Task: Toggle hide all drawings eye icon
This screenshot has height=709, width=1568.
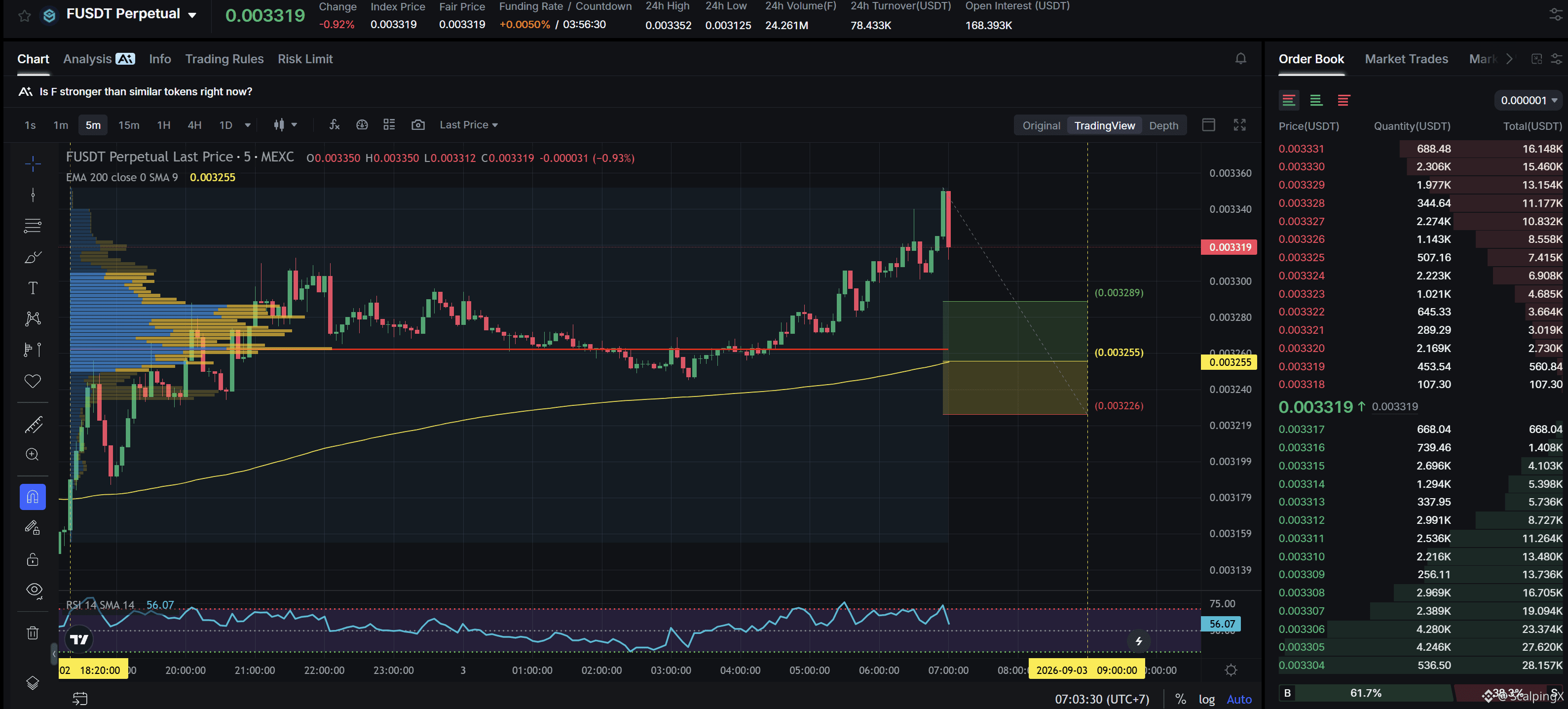Action: (x=34, y=590)
